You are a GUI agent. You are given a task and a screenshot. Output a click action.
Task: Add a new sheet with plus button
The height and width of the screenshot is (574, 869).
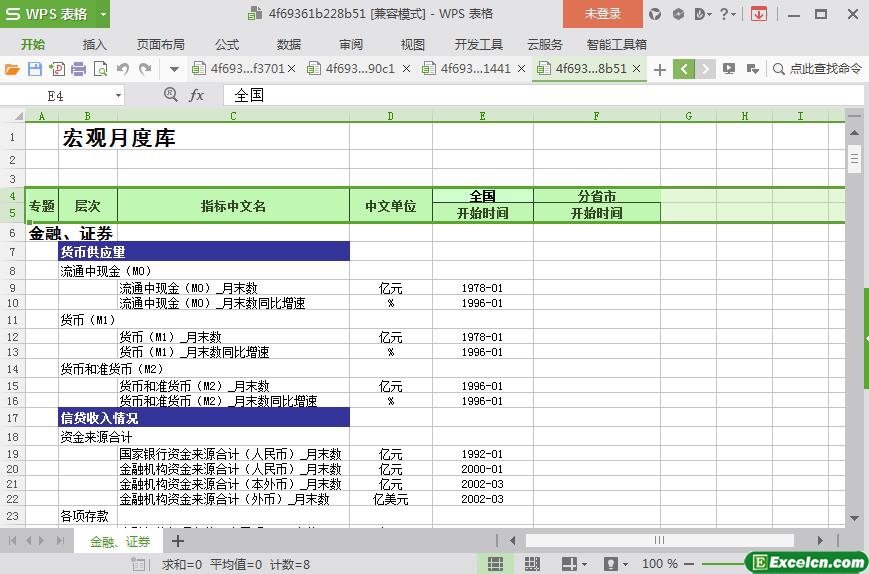(177, 541)
